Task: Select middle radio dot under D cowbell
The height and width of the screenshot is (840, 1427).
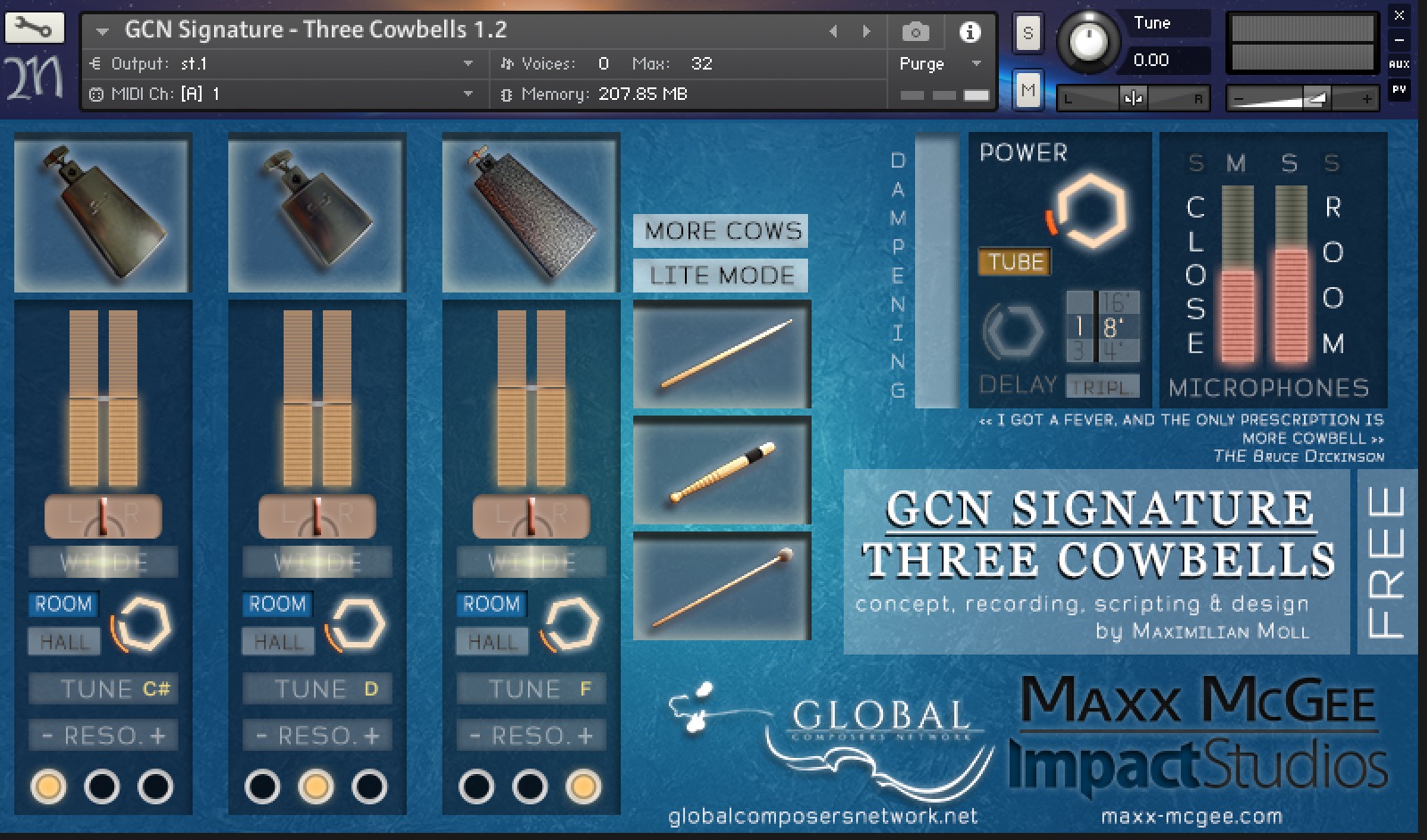Action: (316, 786)
